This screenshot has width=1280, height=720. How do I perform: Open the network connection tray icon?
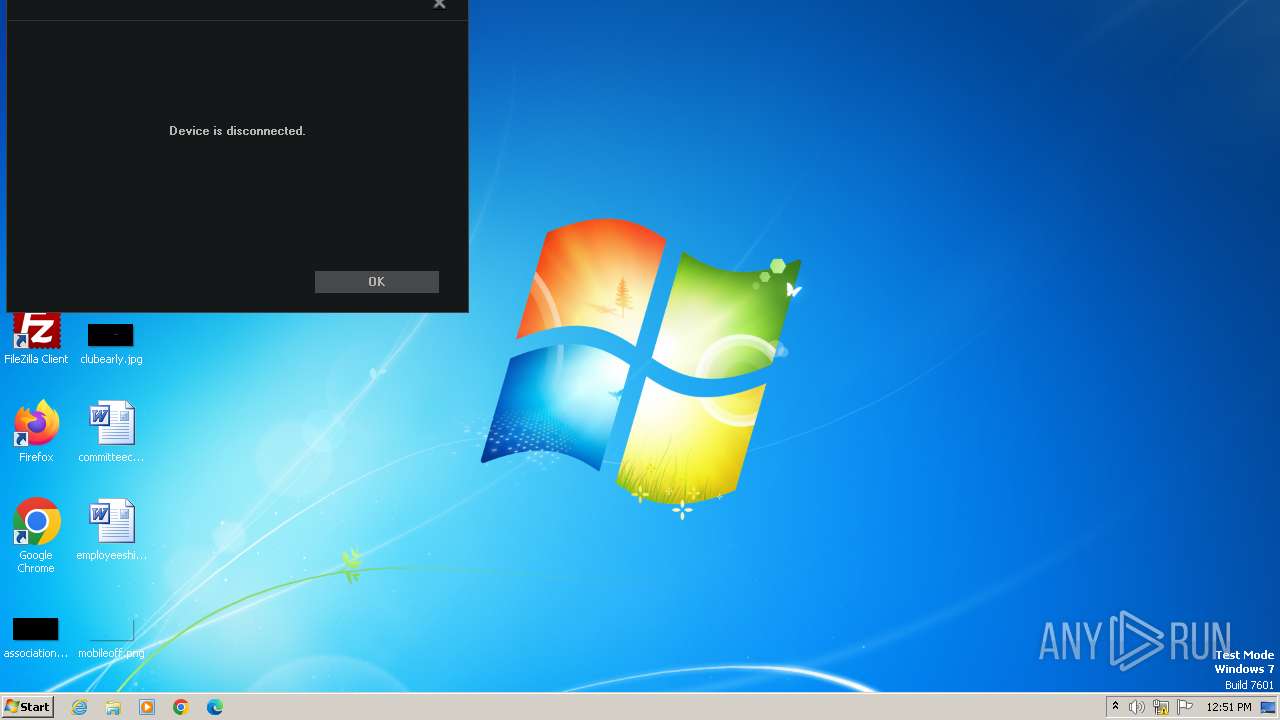[1161, 707]
